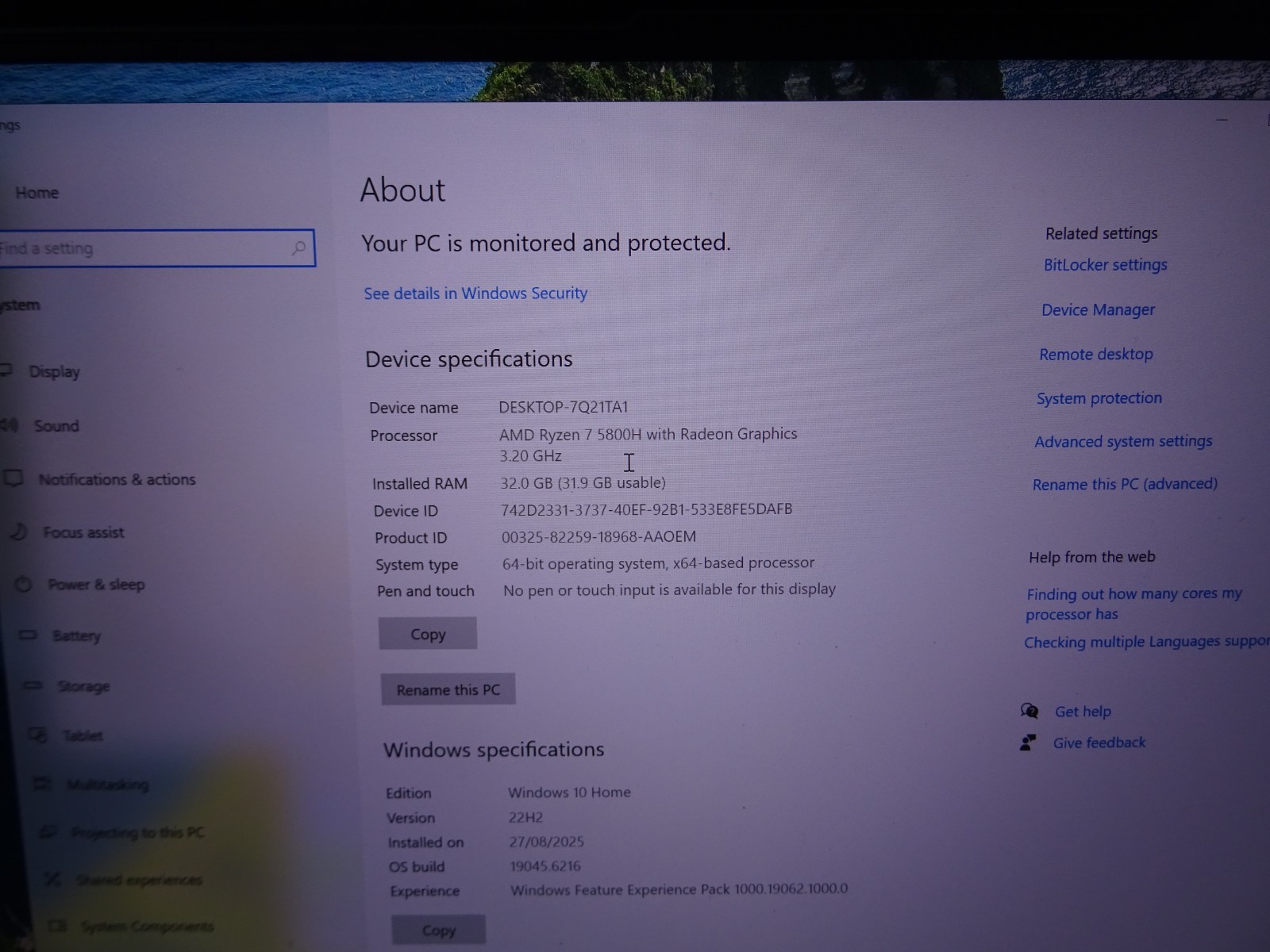This screenshot has height=952, width=1270.
Task: Select the Windows Feature Experience Pack text
Action: click(x=679, y=889)
